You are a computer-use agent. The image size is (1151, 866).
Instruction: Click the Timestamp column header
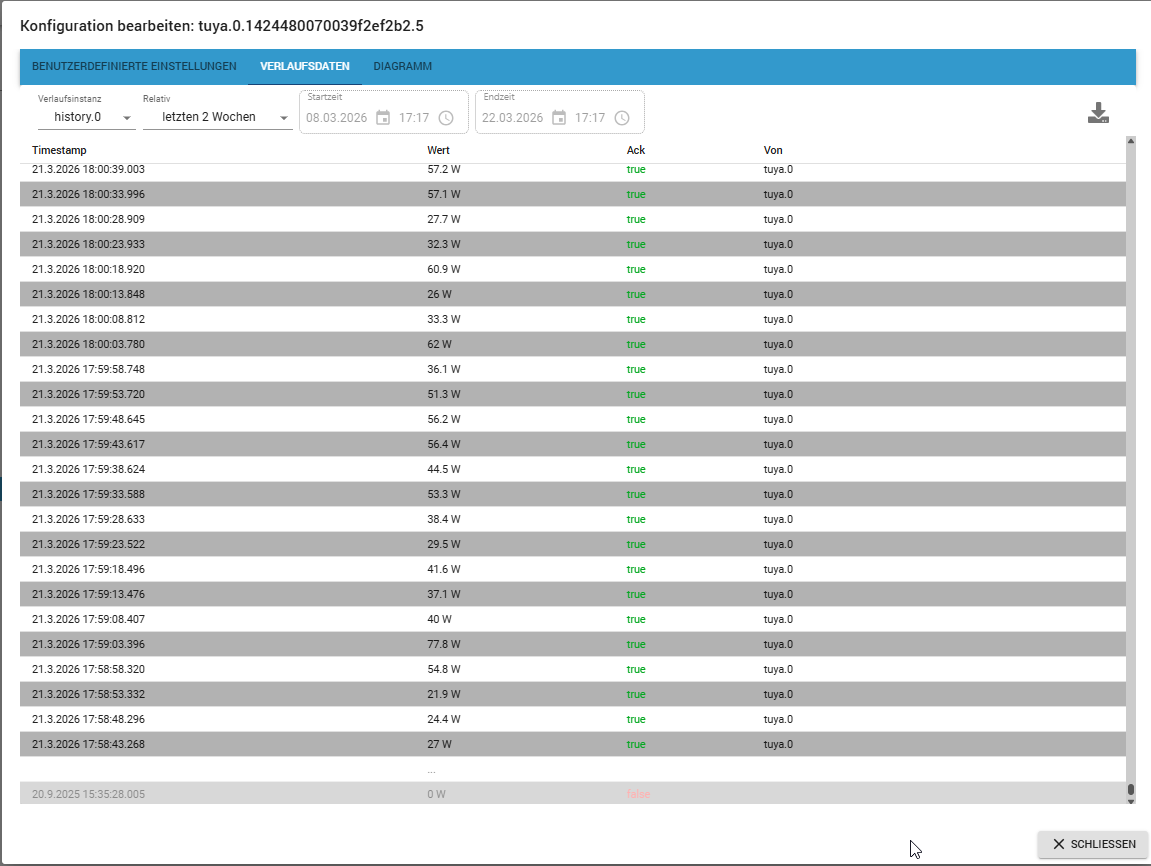coord(59,150)
